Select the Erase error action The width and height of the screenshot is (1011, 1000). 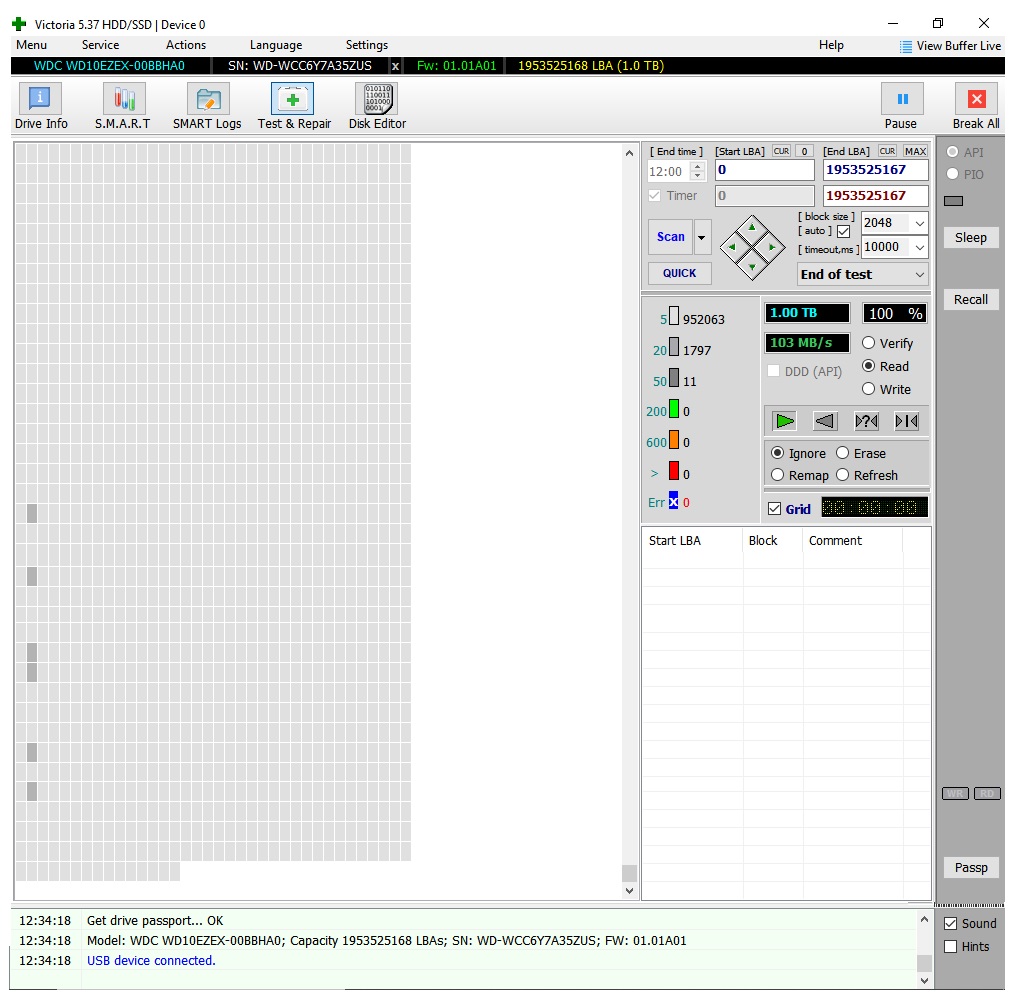pyautogui.click(x=842, y=453)
